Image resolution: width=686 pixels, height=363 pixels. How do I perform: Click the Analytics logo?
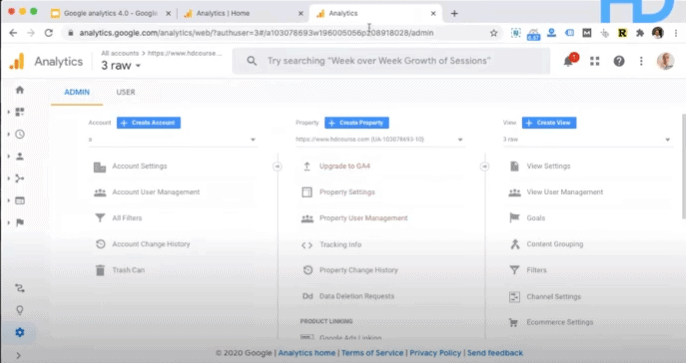(x=17, y=61)
